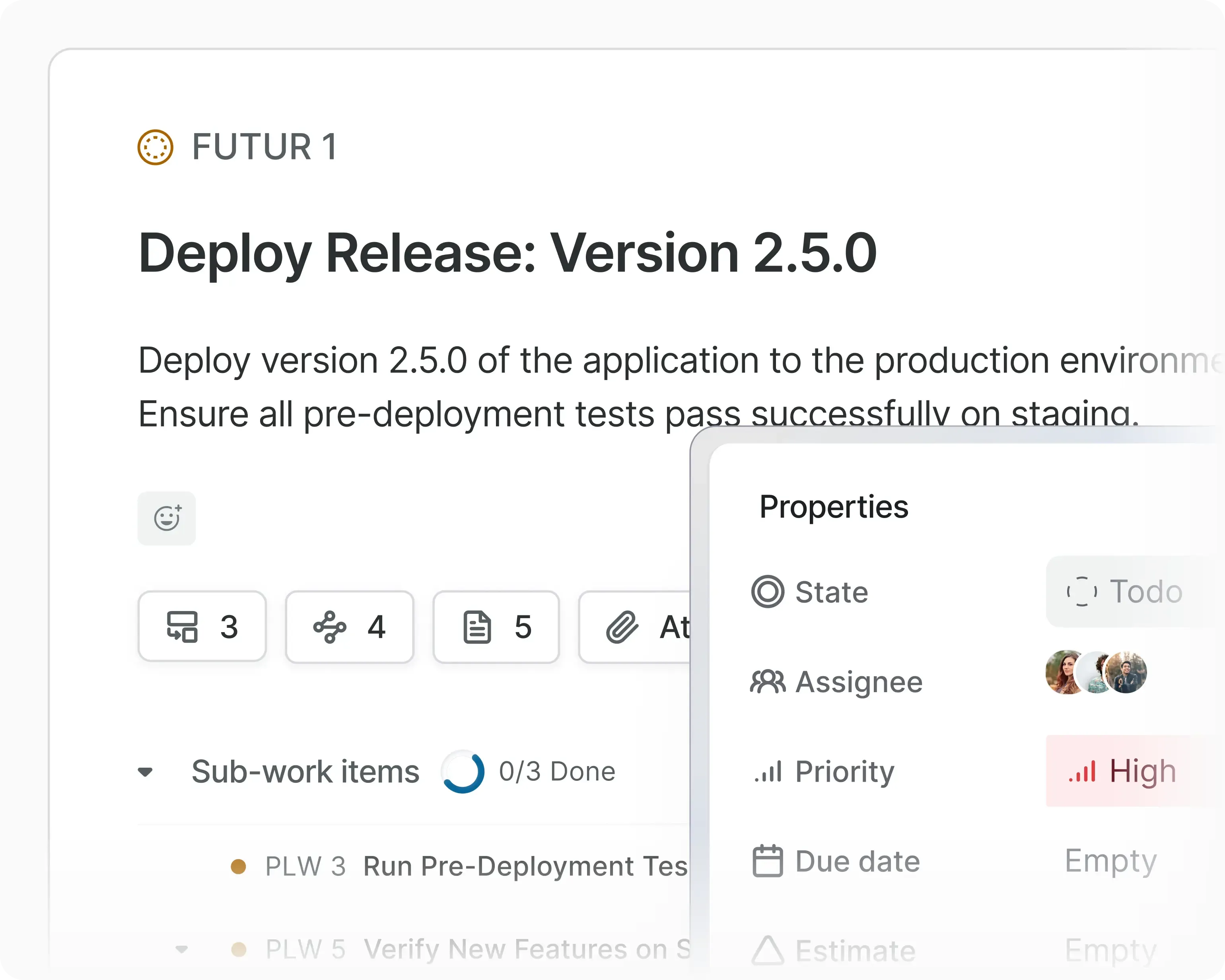Click the Estimate triangle icon
Screen dimensions: 1225x980
[x=768, y=950]
